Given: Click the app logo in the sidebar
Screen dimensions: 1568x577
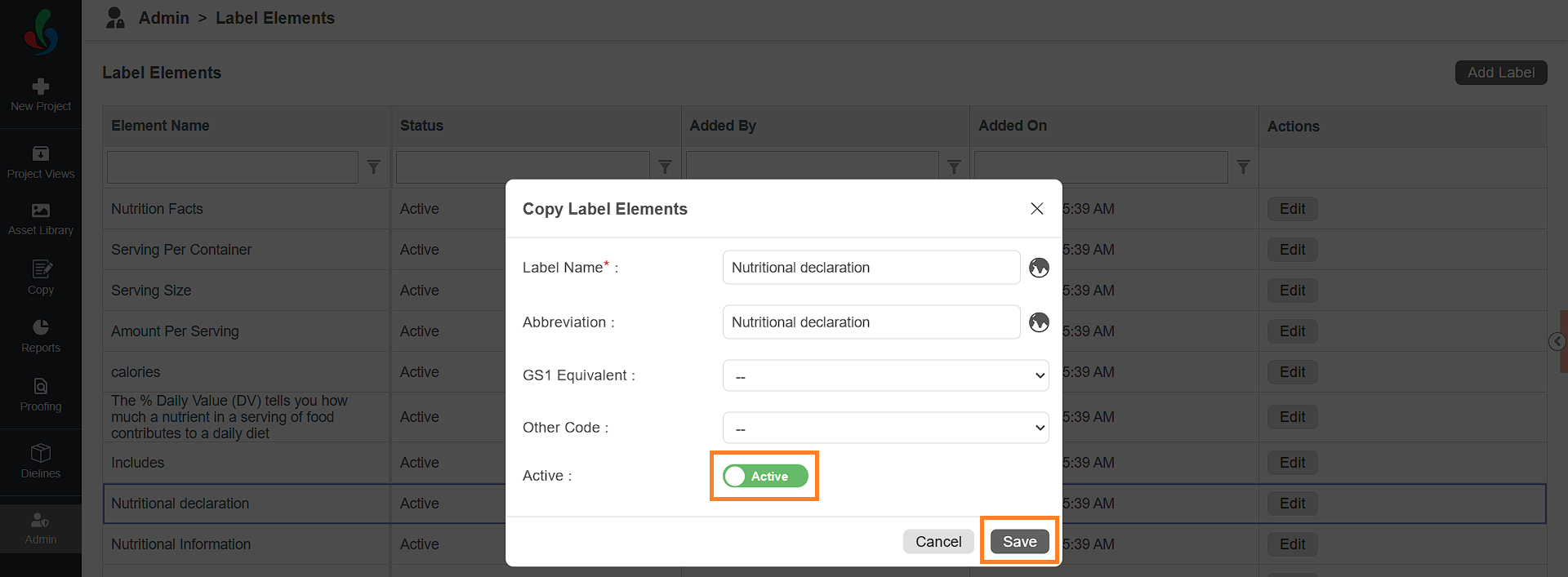Looking at the screenshot, I should pyautogui.click(x=41, y=32).
